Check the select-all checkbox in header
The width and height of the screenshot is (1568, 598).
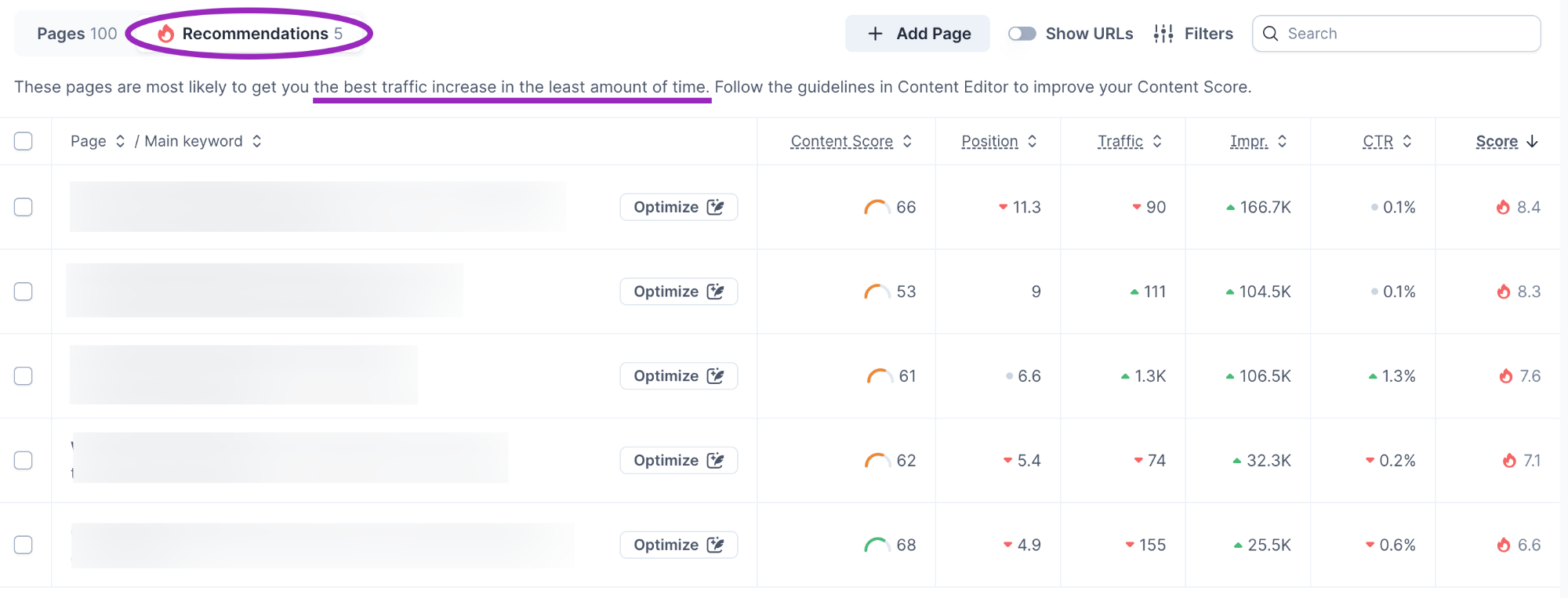click(24, 141)
